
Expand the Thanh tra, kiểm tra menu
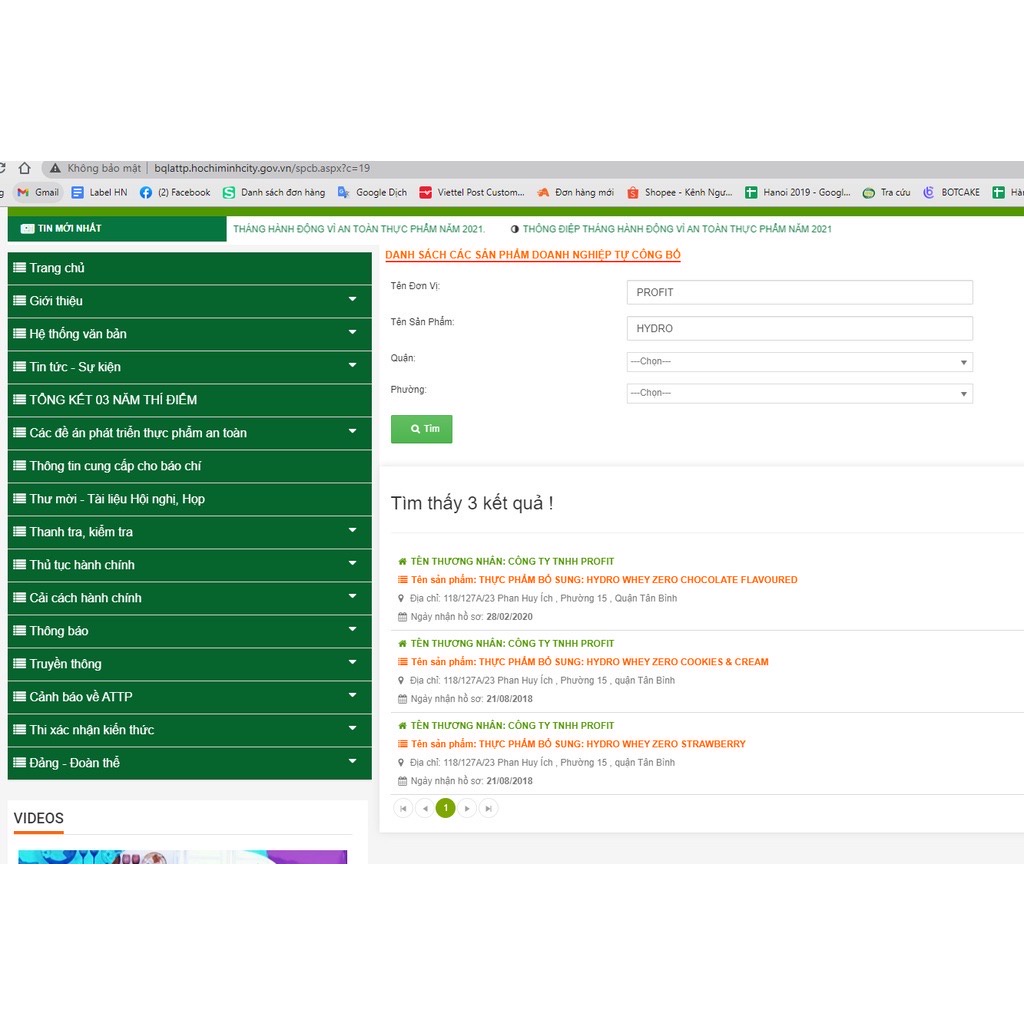[x=189, y=532]
